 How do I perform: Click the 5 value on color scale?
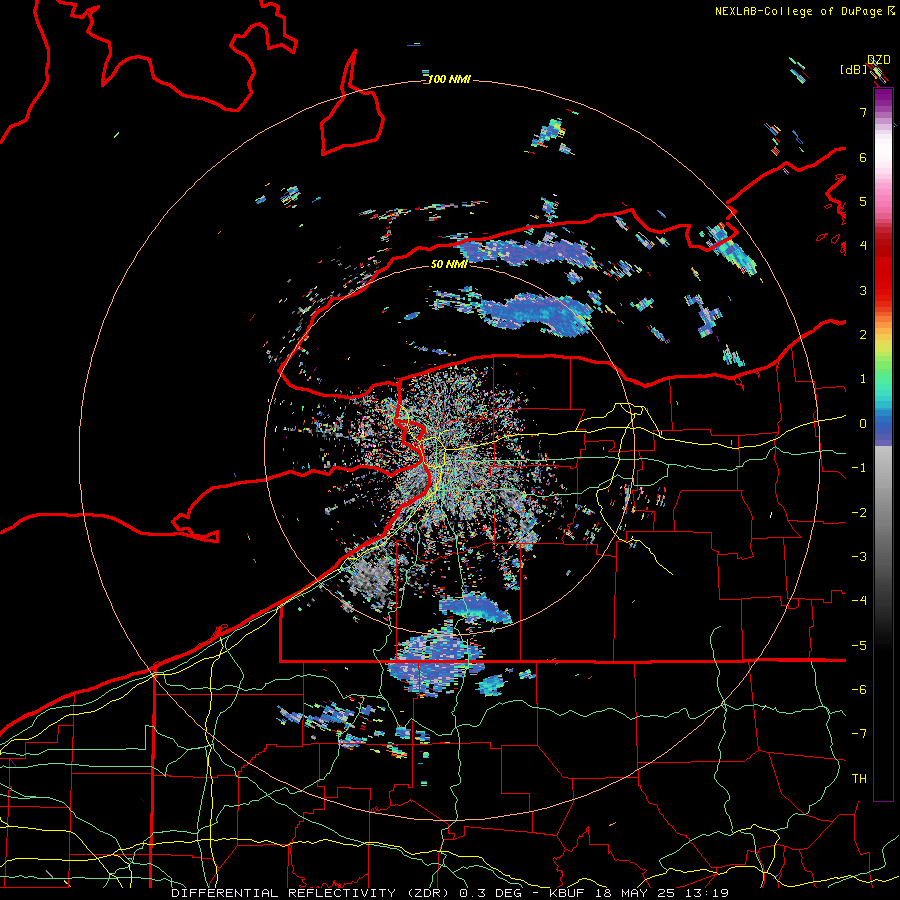click(863, 201)
